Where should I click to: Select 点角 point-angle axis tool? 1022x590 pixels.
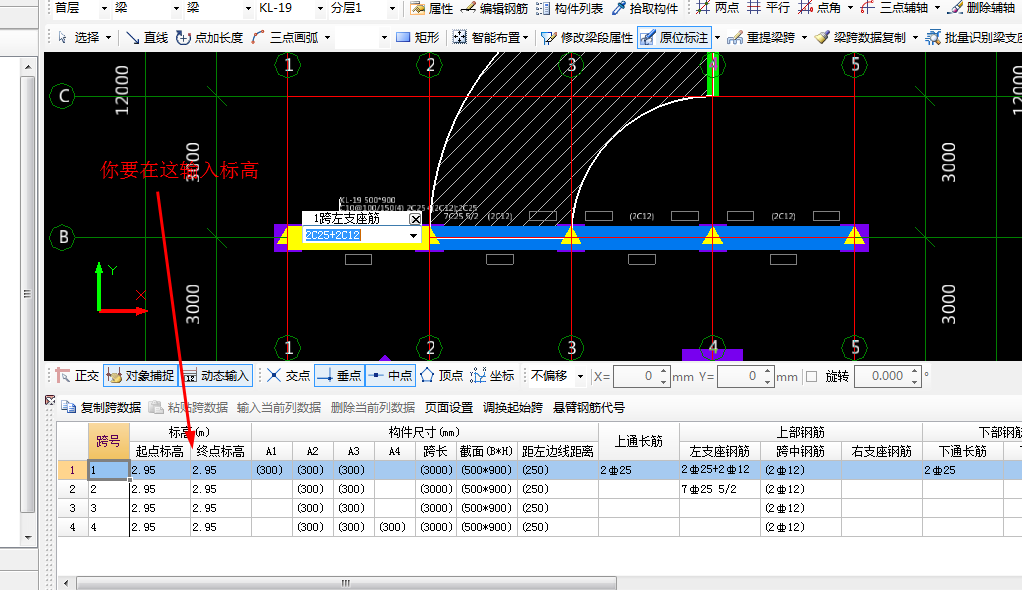coord(819,8)
